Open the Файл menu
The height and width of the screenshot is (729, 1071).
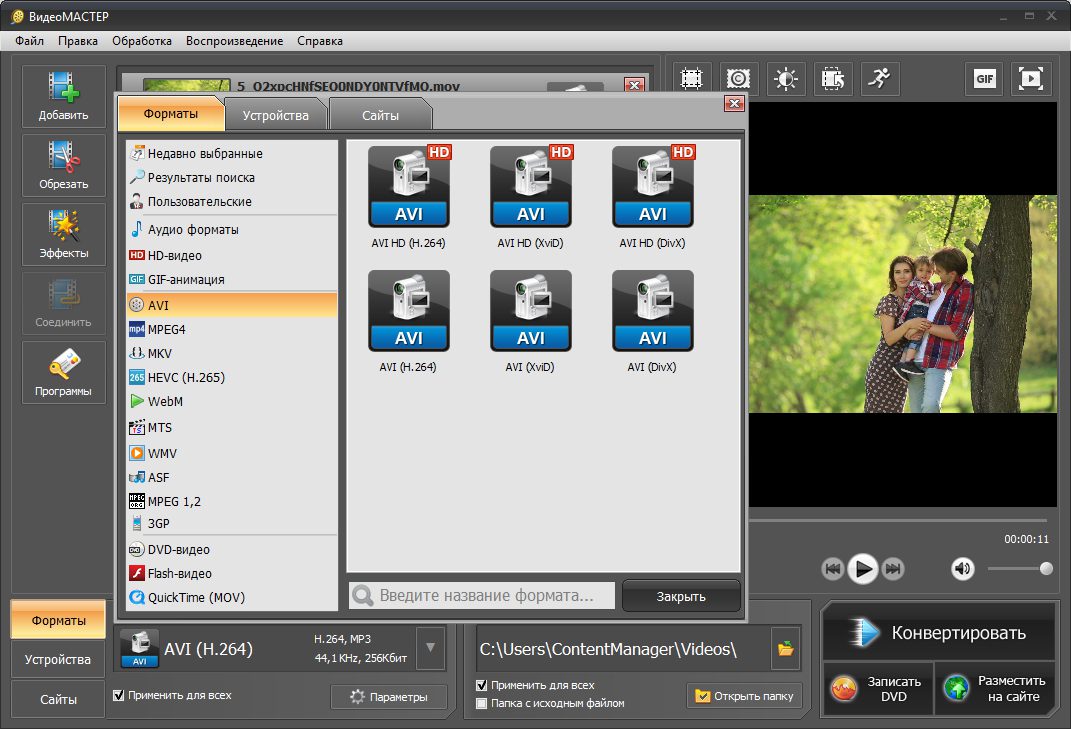pos(29,41)
